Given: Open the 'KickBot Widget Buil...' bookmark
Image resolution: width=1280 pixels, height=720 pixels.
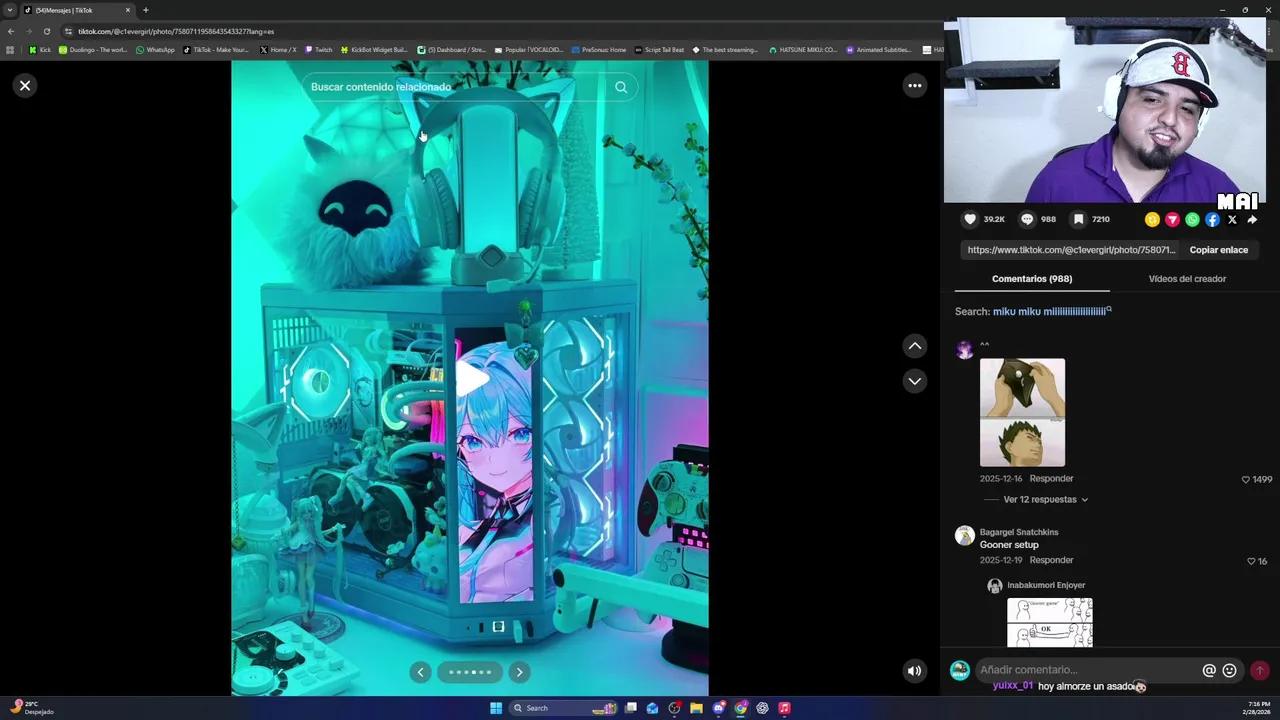Looking at the screenshot, I should [x=374, y=50].
